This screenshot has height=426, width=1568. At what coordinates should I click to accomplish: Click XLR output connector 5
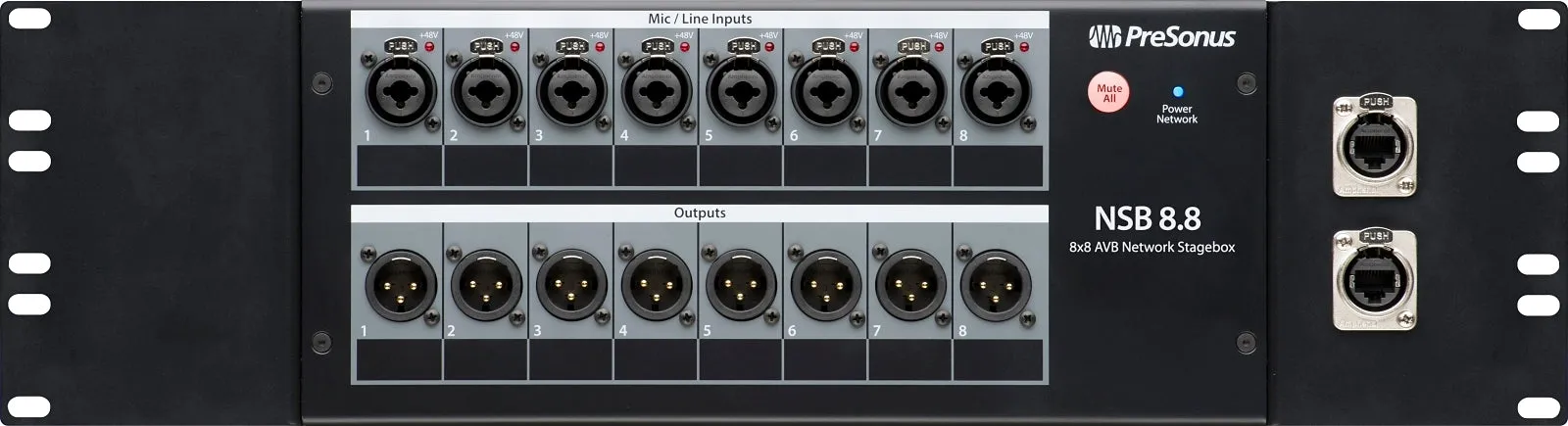(x=742, y=285)
